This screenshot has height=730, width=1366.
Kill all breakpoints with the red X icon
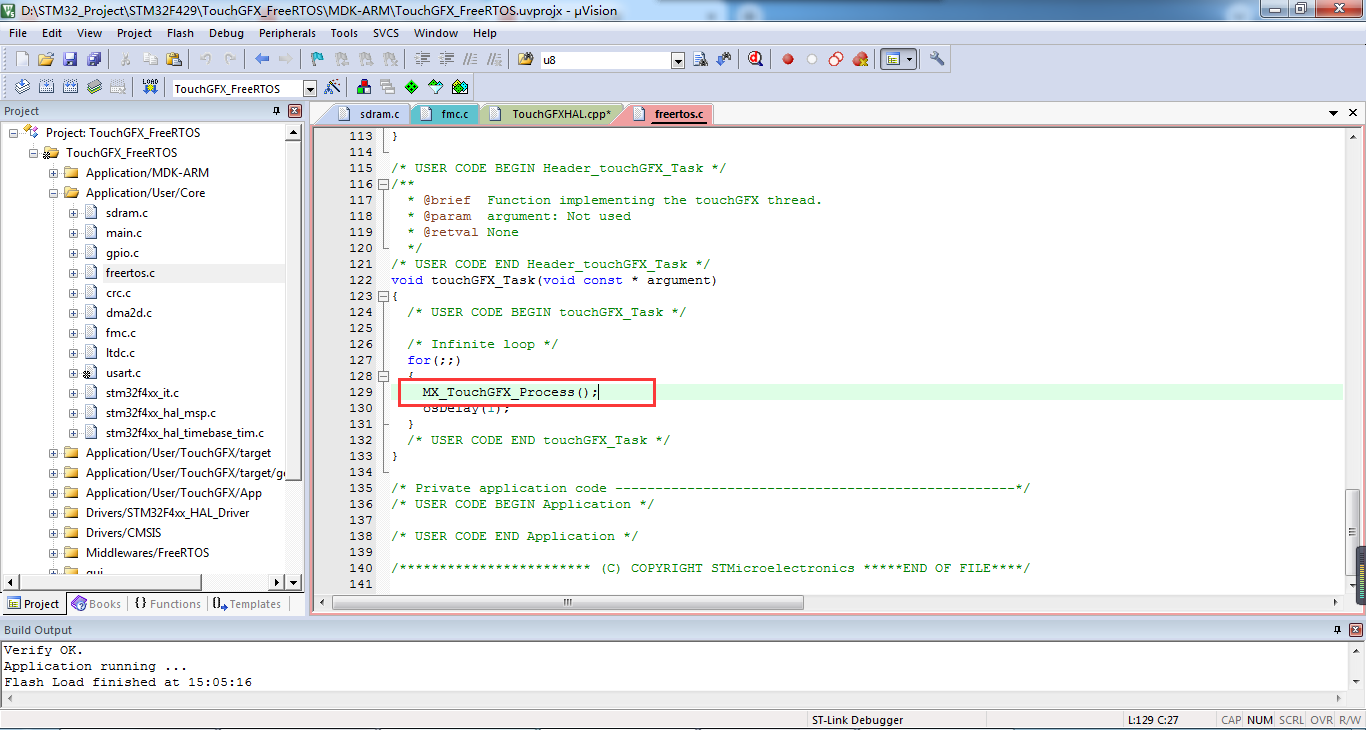pos(860,60)
